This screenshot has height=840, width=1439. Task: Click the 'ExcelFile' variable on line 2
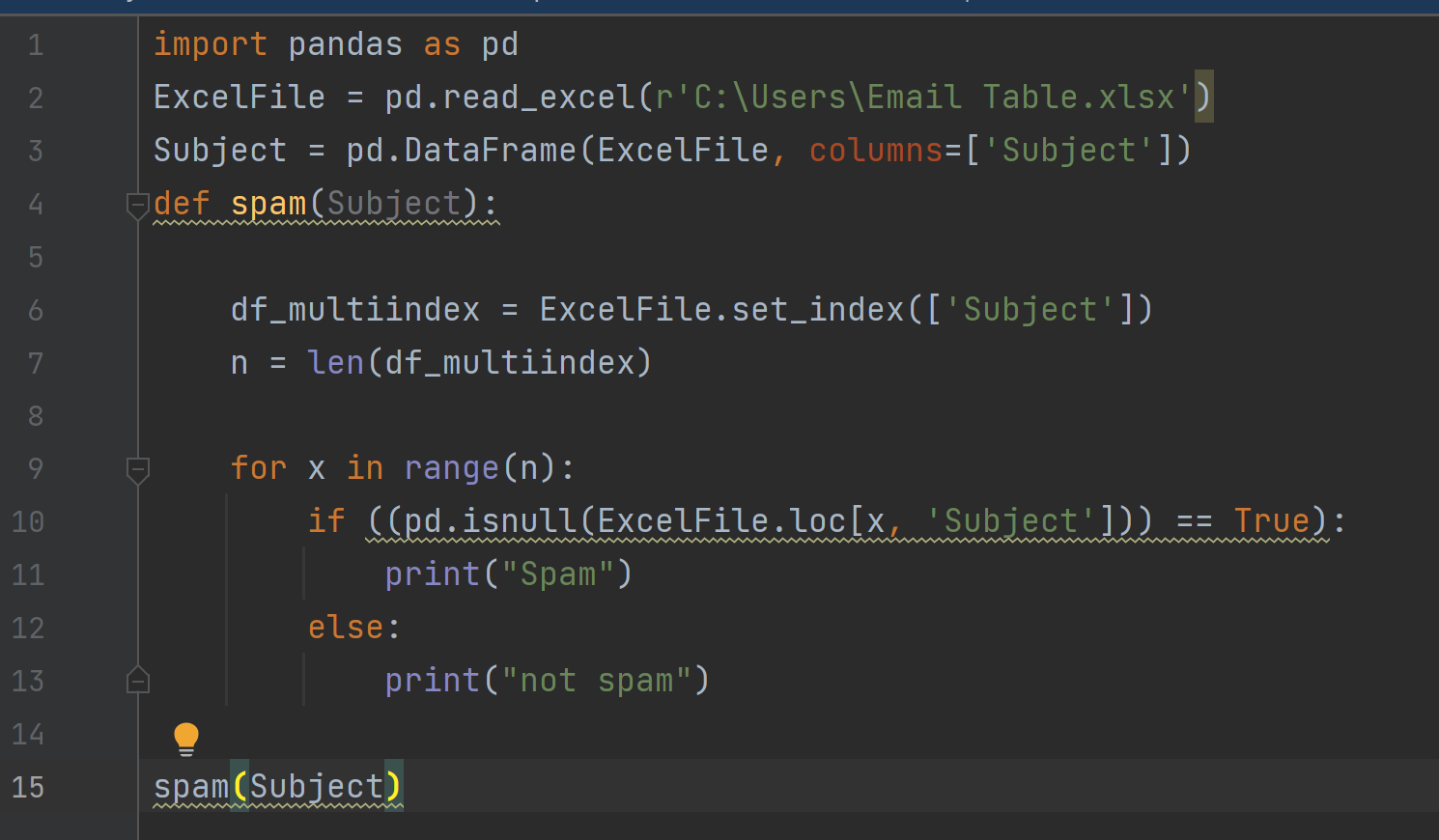(x=240, y=98)
